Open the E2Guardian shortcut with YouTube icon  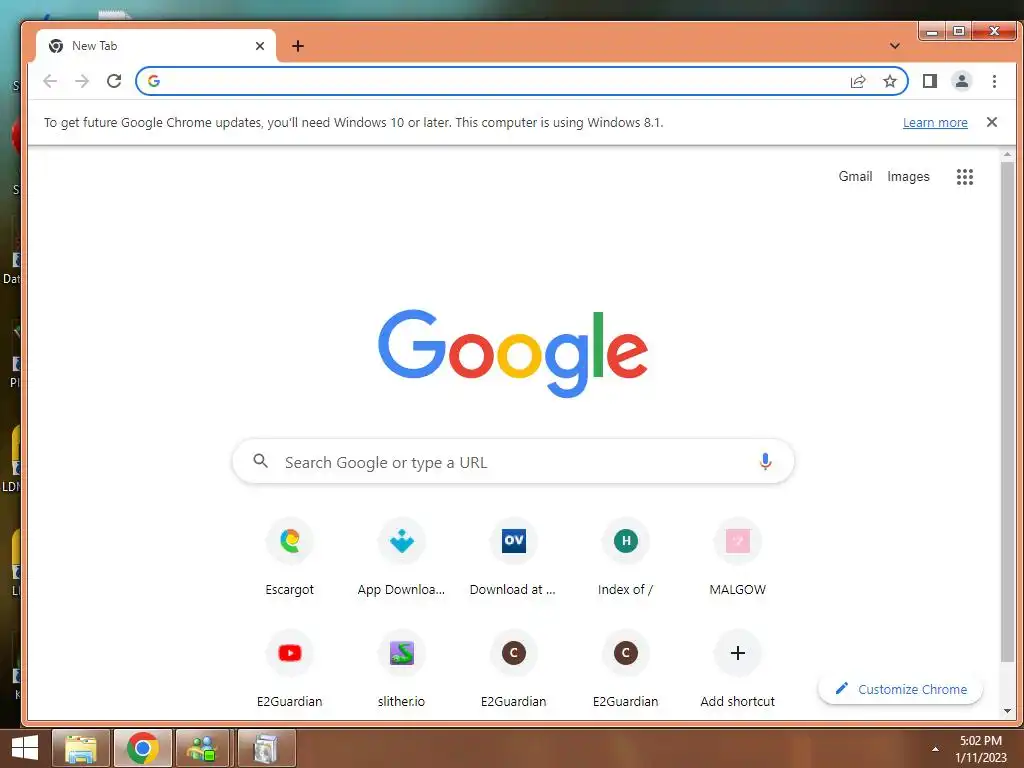289,669
